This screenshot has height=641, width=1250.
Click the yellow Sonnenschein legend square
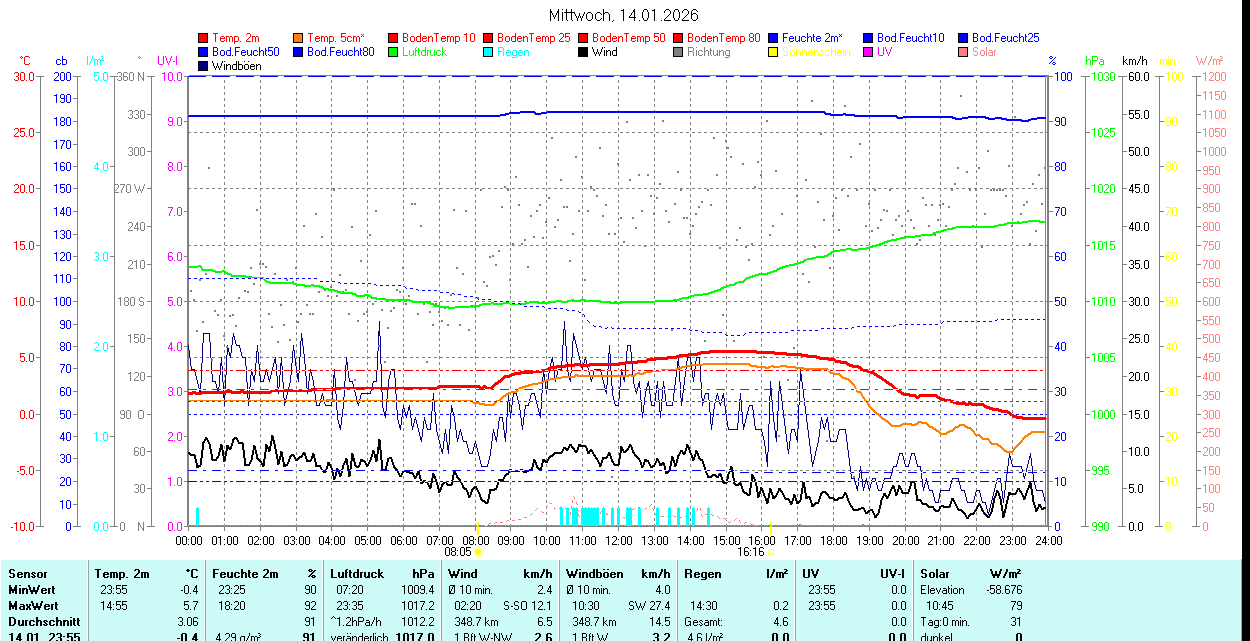[x=773, y=52]
